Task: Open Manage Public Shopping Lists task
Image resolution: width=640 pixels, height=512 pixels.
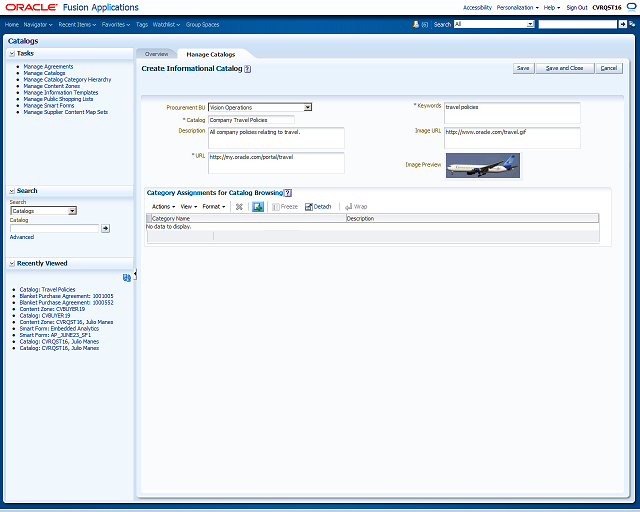Action: click(58, 99)
